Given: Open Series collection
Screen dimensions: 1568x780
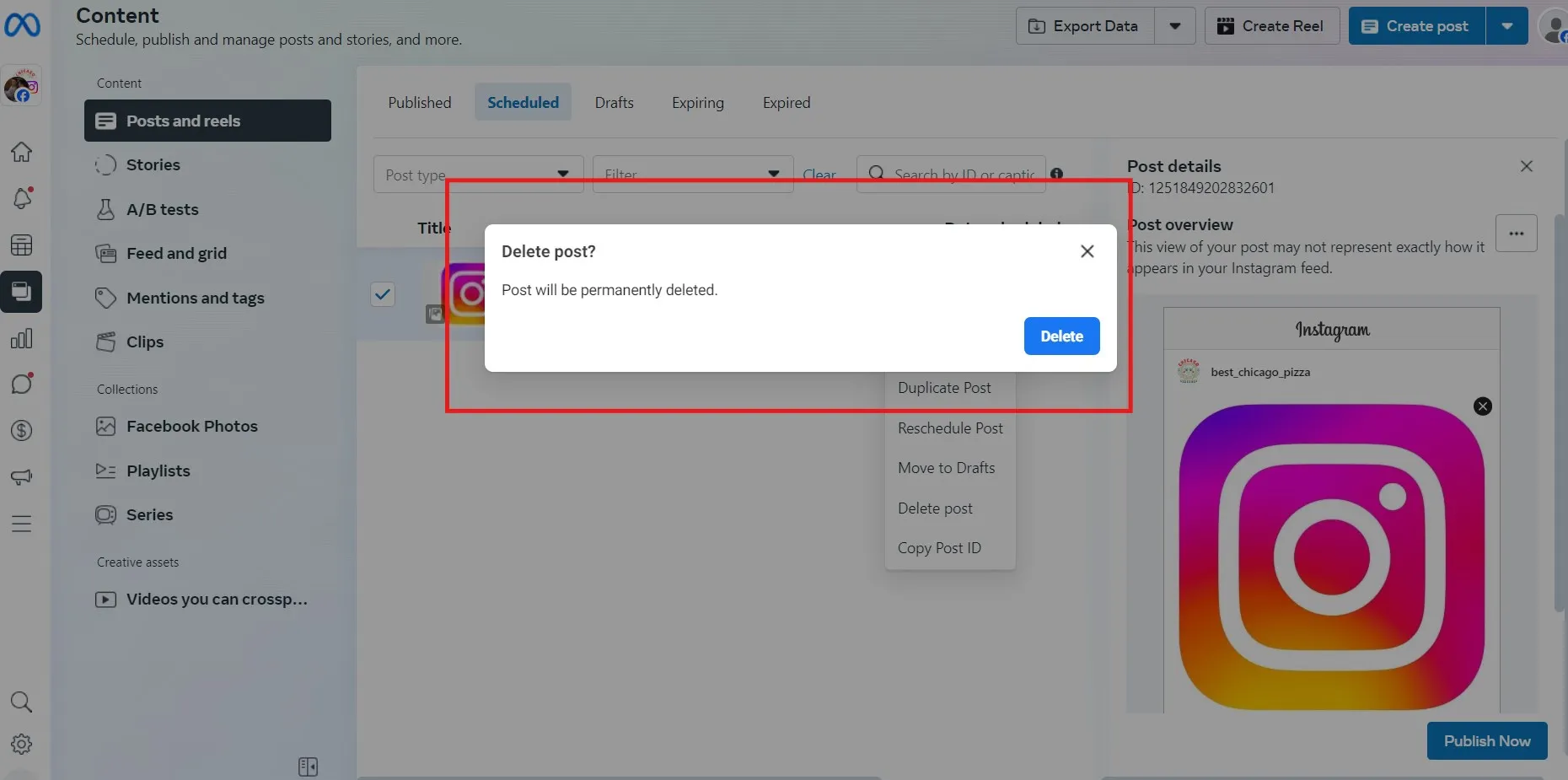Looking at the screenshot, I should tap(207, 514).
